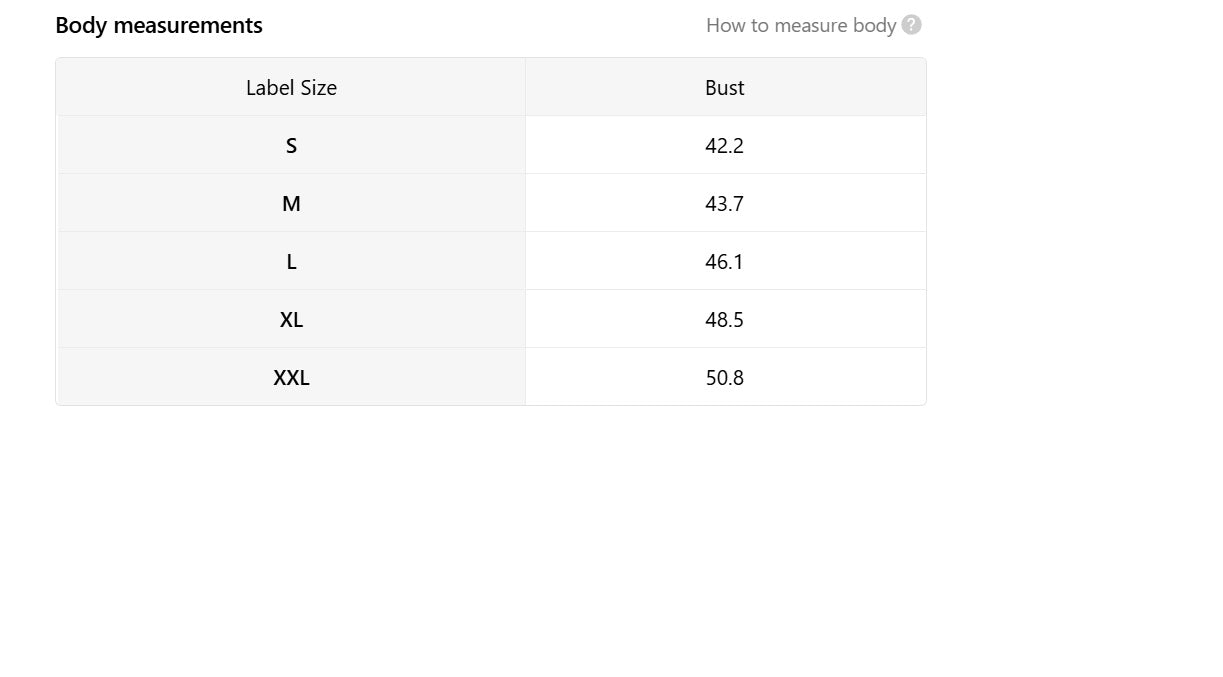Select the XL size row label
Image resolution: width=1223 pixels, height=677 pixels.
coord(291,320)
